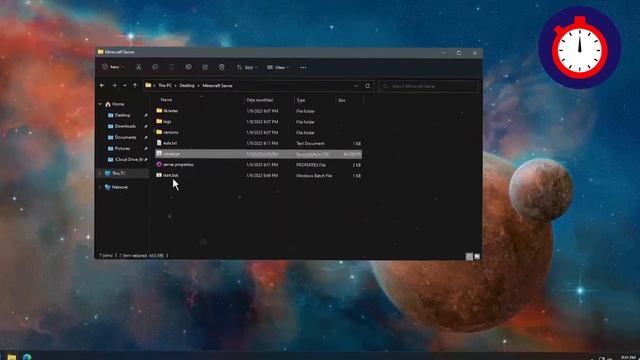
Task: Click the Cut scissors icon in toolbar
Action: [x=139, y=67]
